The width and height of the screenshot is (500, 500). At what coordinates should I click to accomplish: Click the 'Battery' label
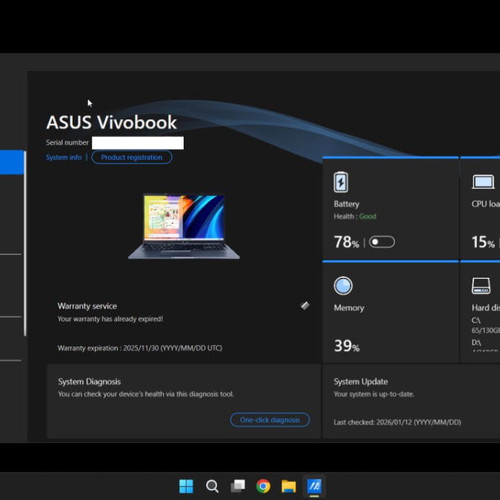pos(347,204)
